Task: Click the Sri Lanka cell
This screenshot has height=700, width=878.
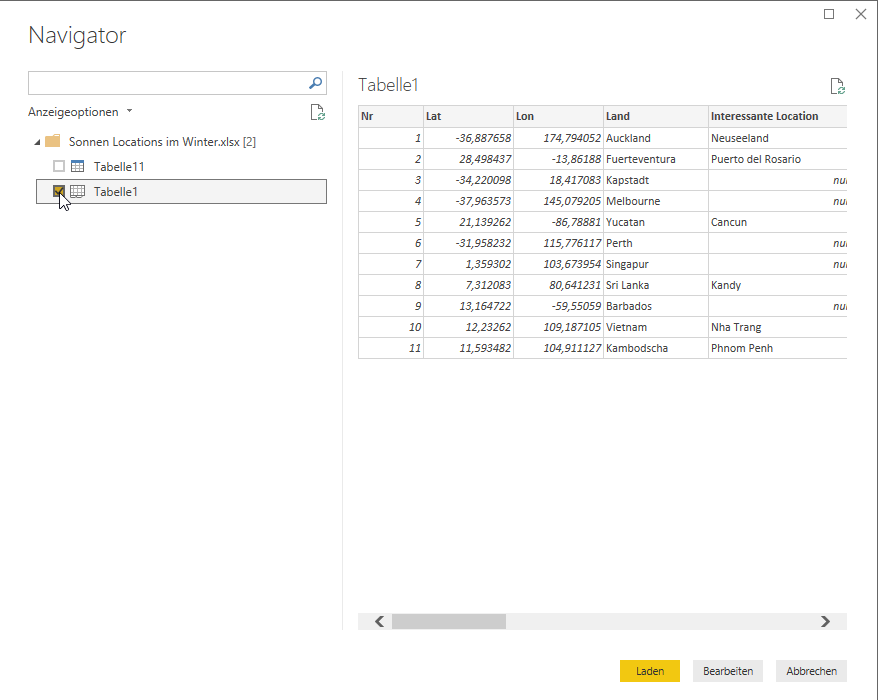Action: [x=656, y=285]
